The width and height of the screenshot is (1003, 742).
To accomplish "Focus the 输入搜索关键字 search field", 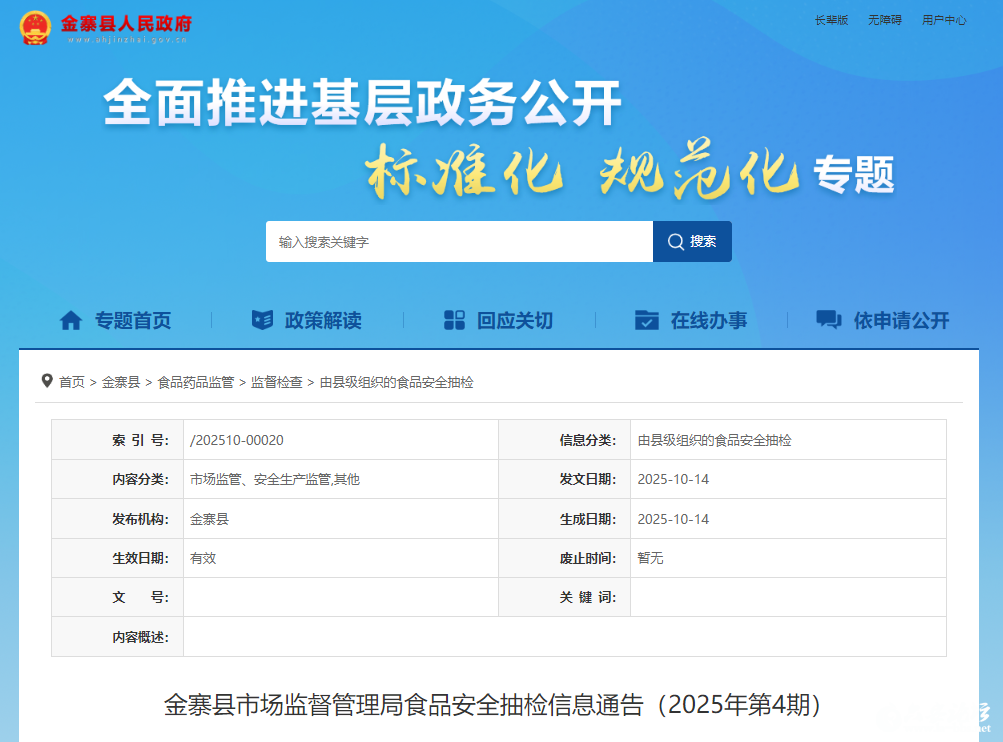I will (459, 242).
